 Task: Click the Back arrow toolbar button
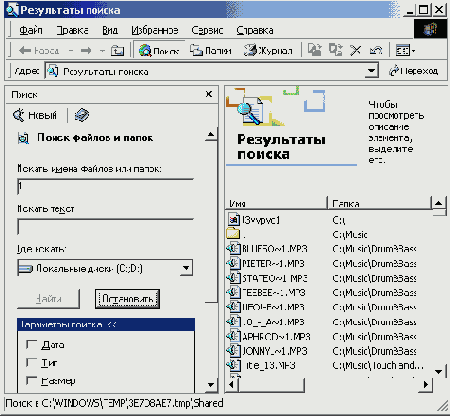(x=39, y=51)
